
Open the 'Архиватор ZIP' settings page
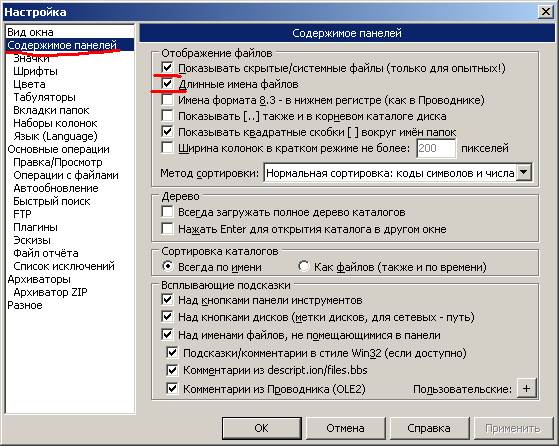(50, 292)
